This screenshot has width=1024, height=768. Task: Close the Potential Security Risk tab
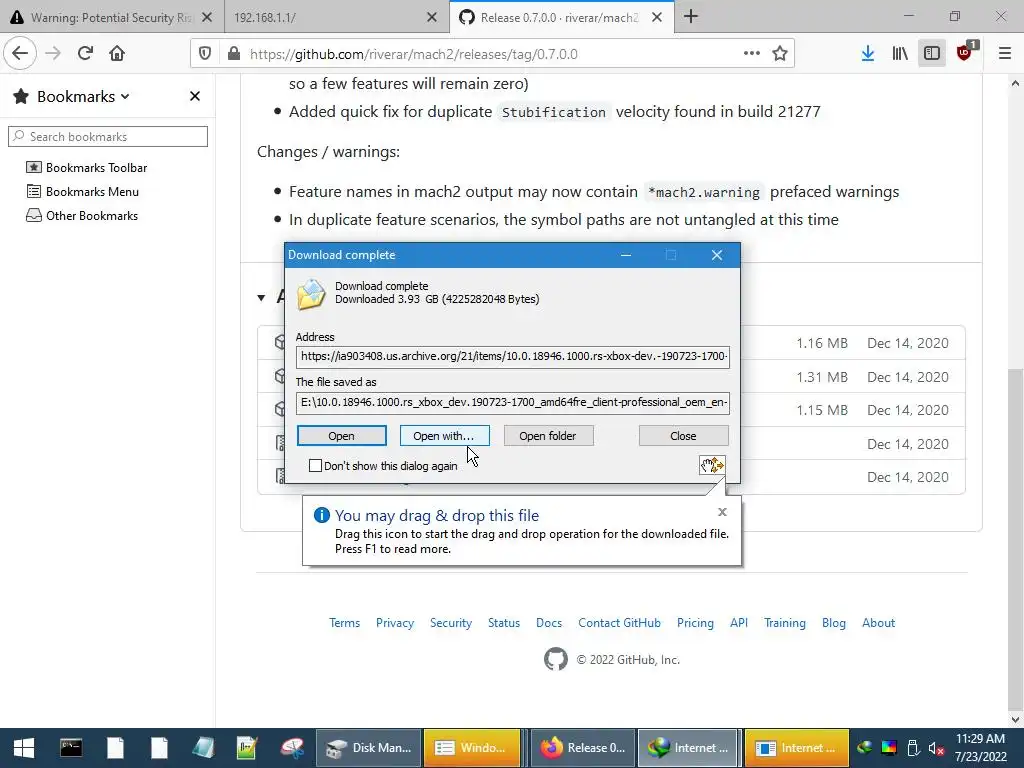coord(207,18)
